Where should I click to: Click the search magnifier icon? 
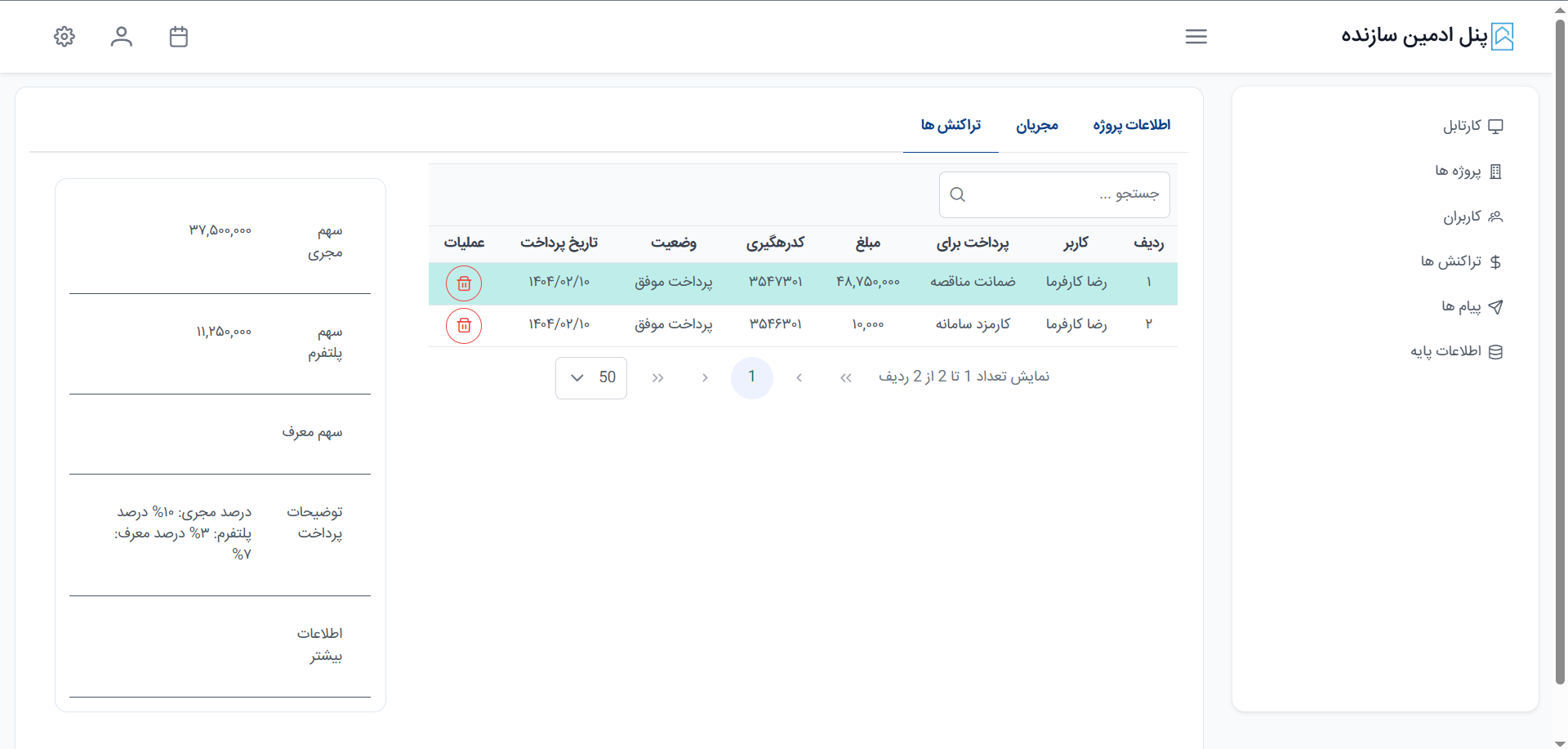958,194
